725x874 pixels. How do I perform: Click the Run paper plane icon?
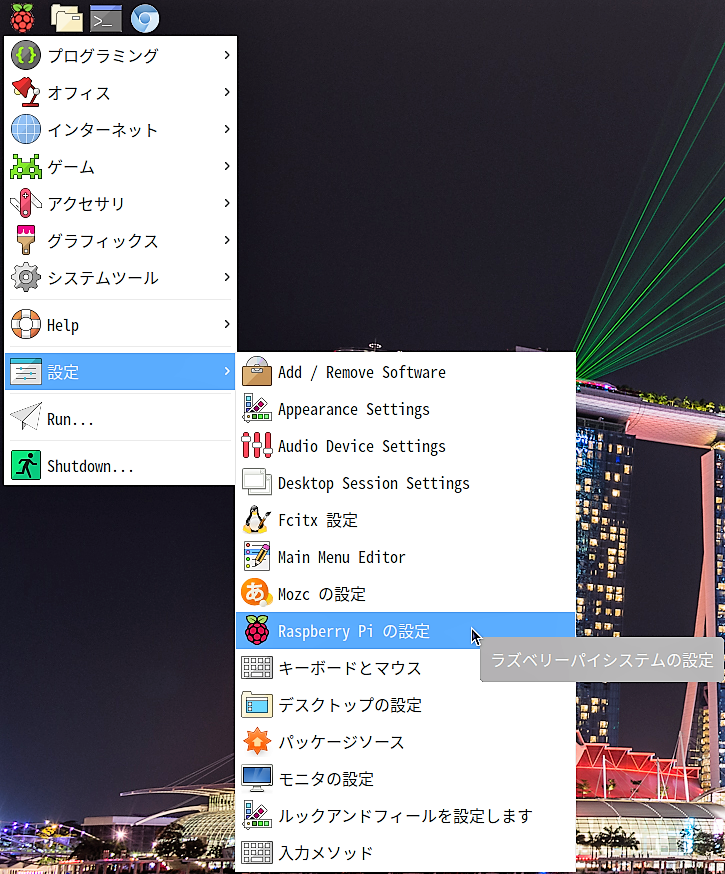(x=26, y=417)
